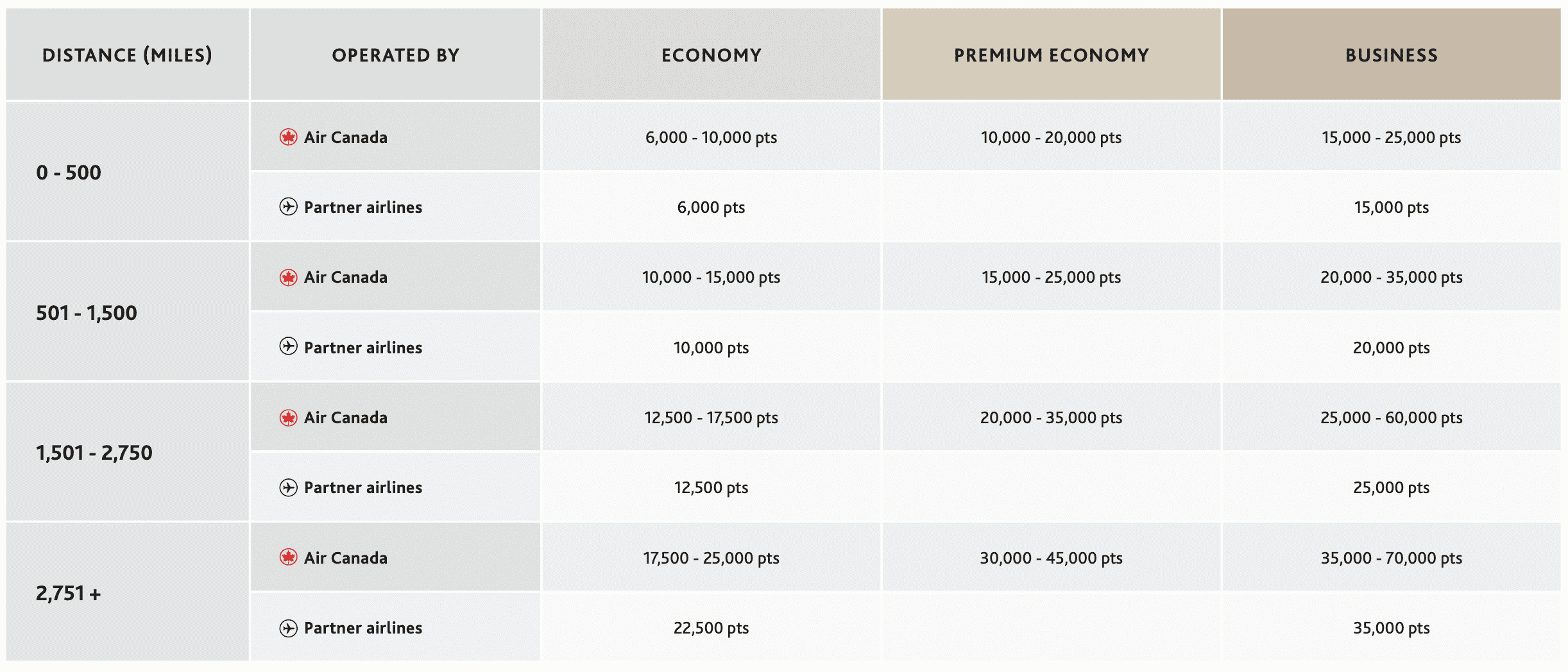Image resolution: width=1568 pixels, height=672 pixels.
Task: Click the Partner airlines plane icon in the 2,751 + row
Action: (x=288, y=628)
